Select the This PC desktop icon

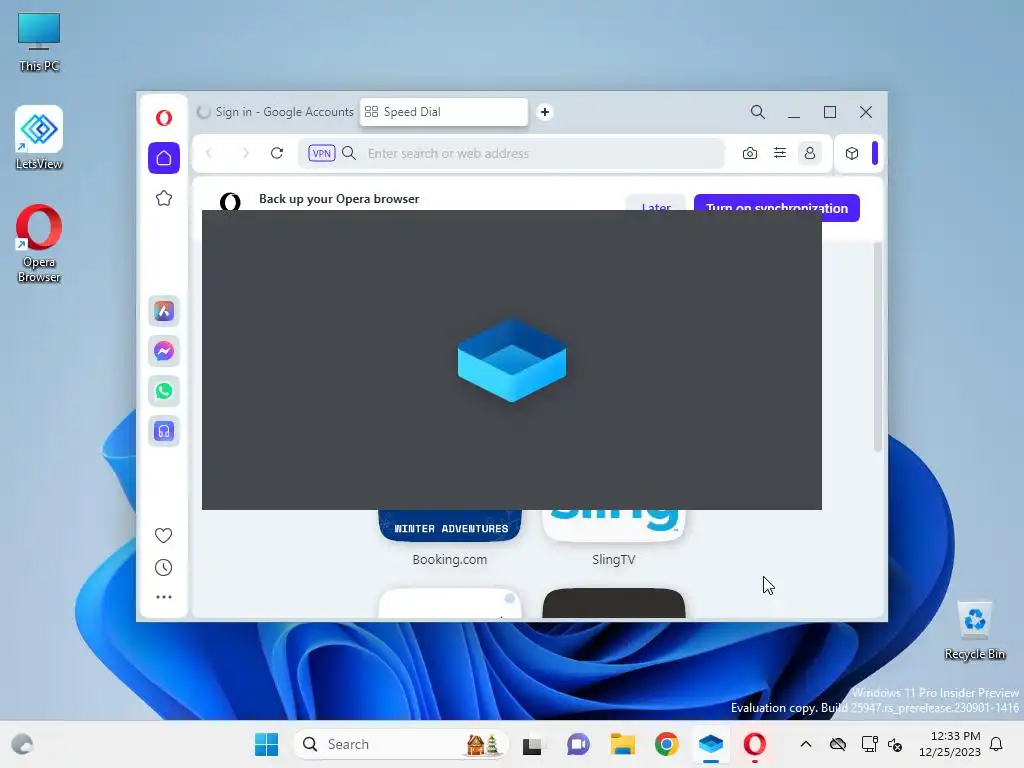coord(39,42)
